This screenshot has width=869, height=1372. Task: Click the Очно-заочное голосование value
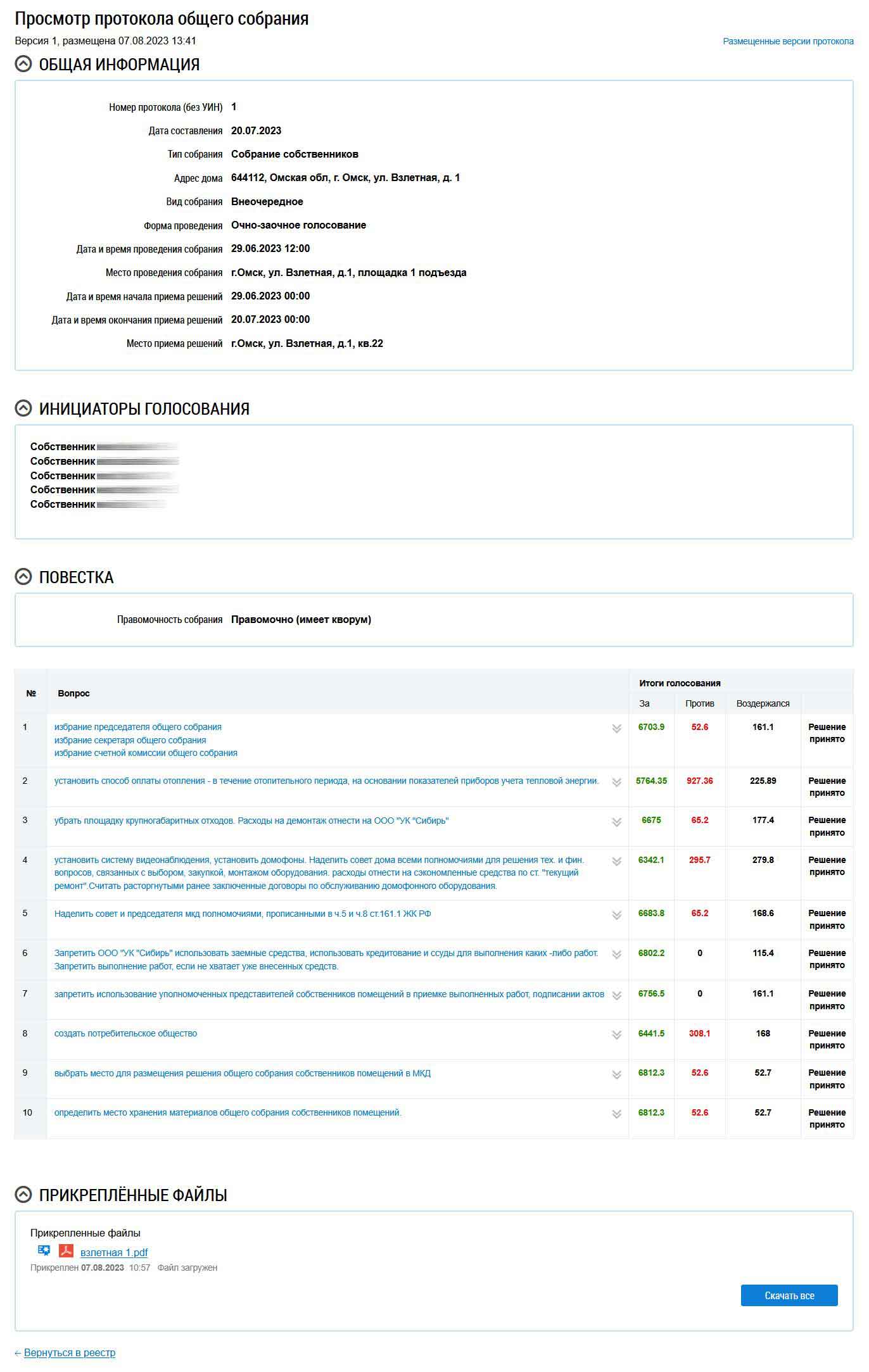pyautogui.click(x=298, y=225)
